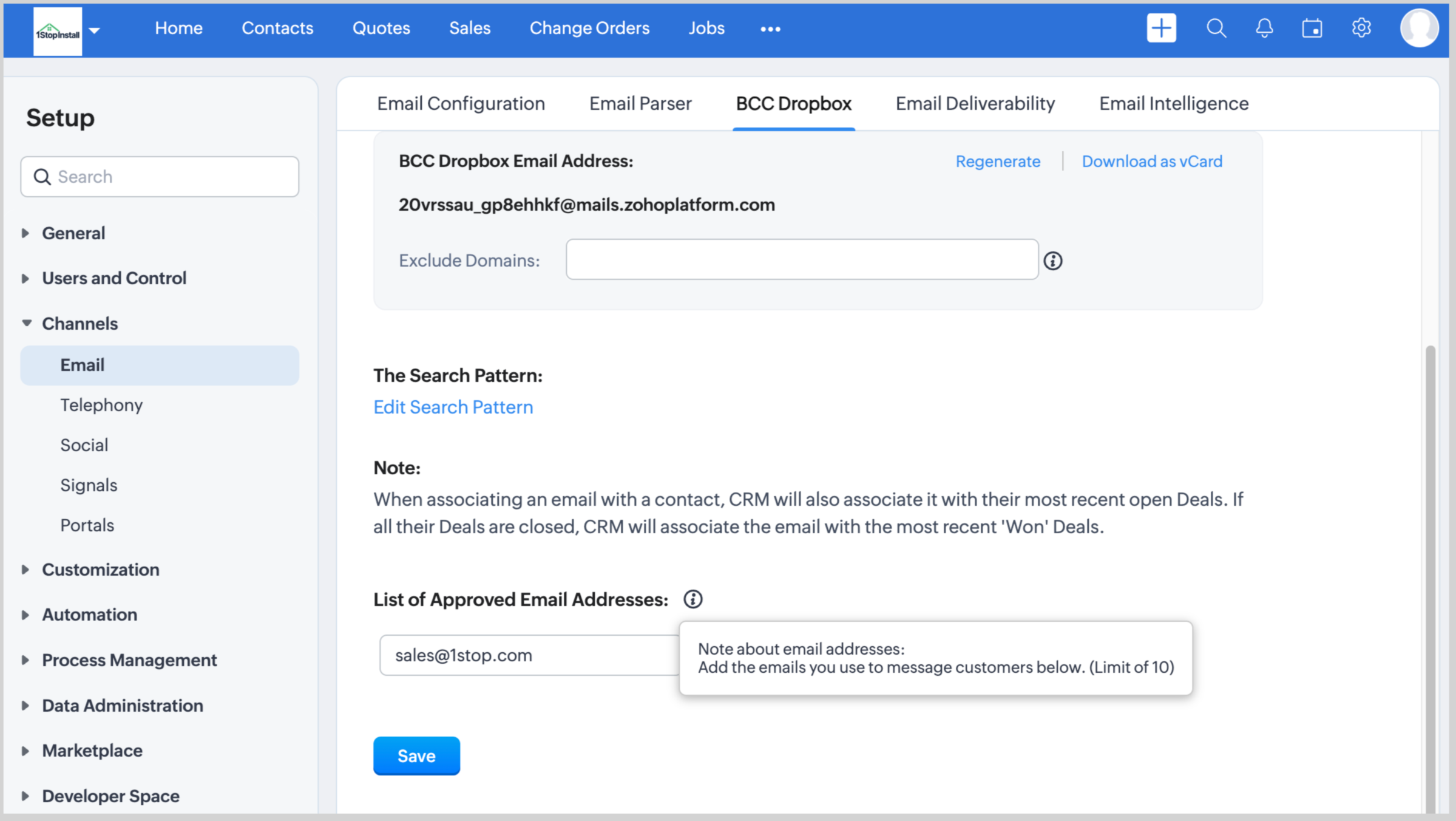Open the calendar icon in header
This screenshot has width=1456, height=821.
[x=1312, y=28]
